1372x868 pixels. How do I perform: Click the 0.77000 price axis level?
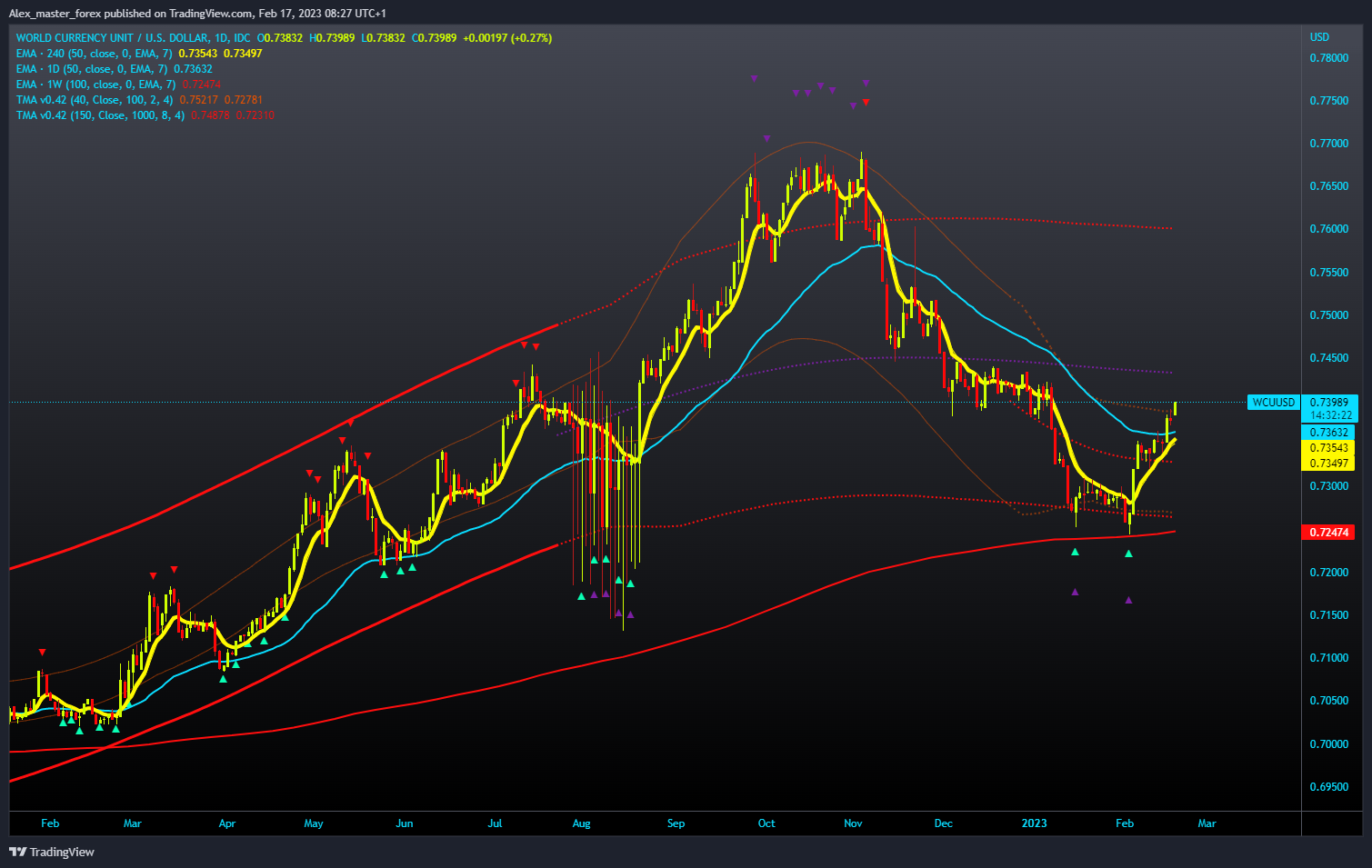[x=1329, y=144]
